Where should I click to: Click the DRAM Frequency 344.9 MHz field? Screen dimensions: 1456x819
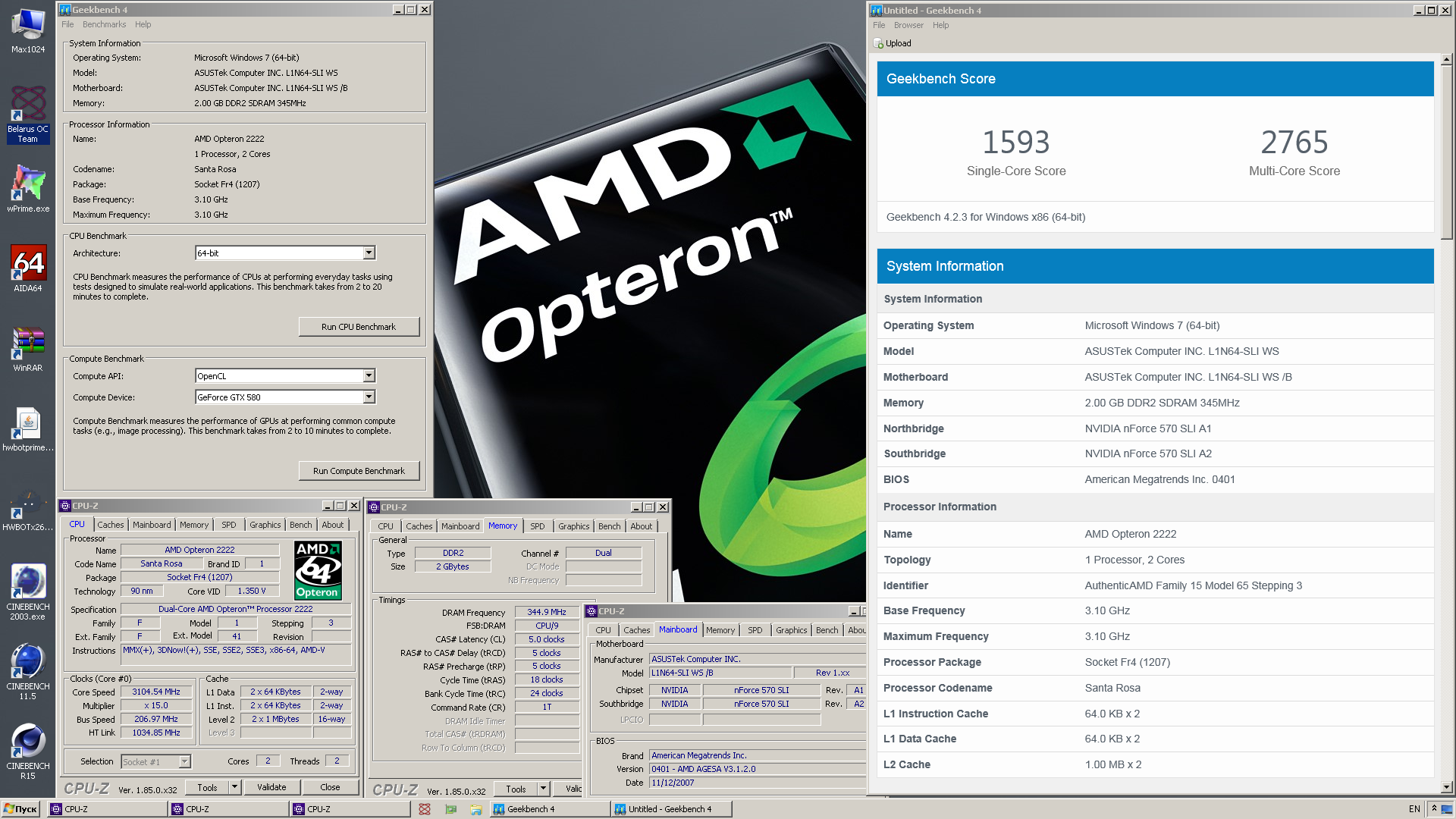[547, 612]
